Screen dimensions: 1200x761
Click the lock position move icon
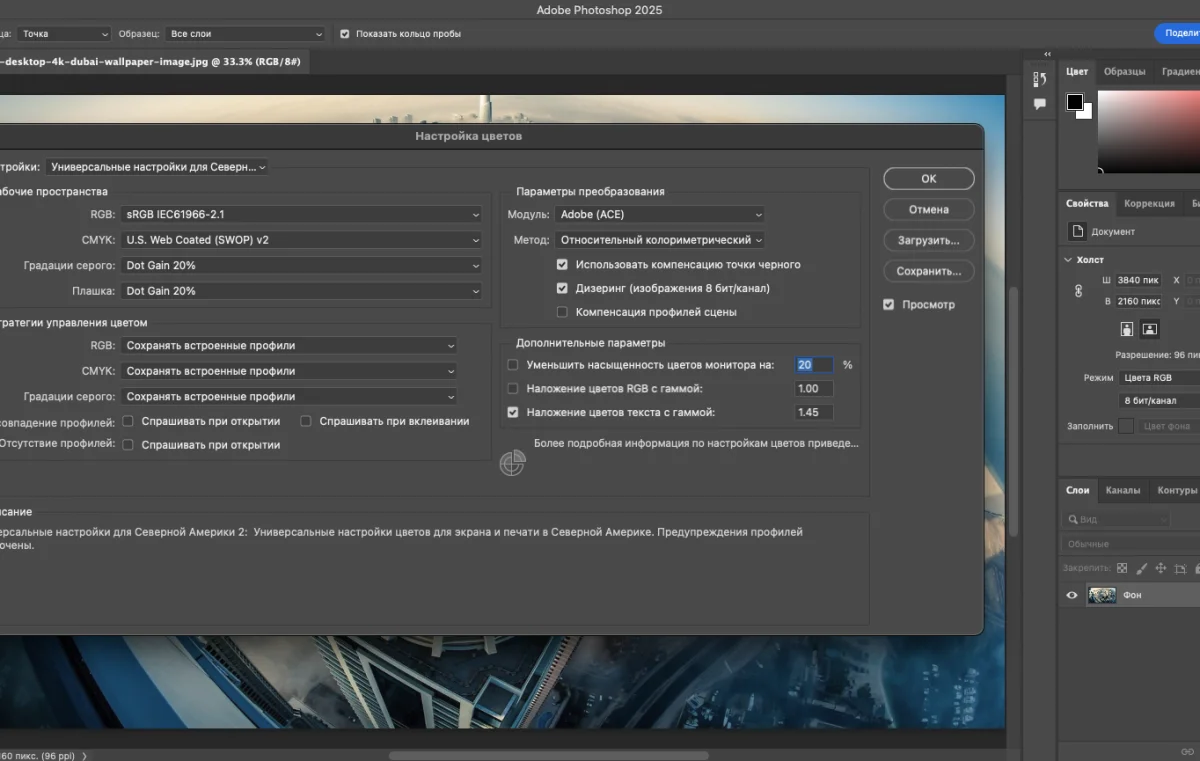[1161, 568]
